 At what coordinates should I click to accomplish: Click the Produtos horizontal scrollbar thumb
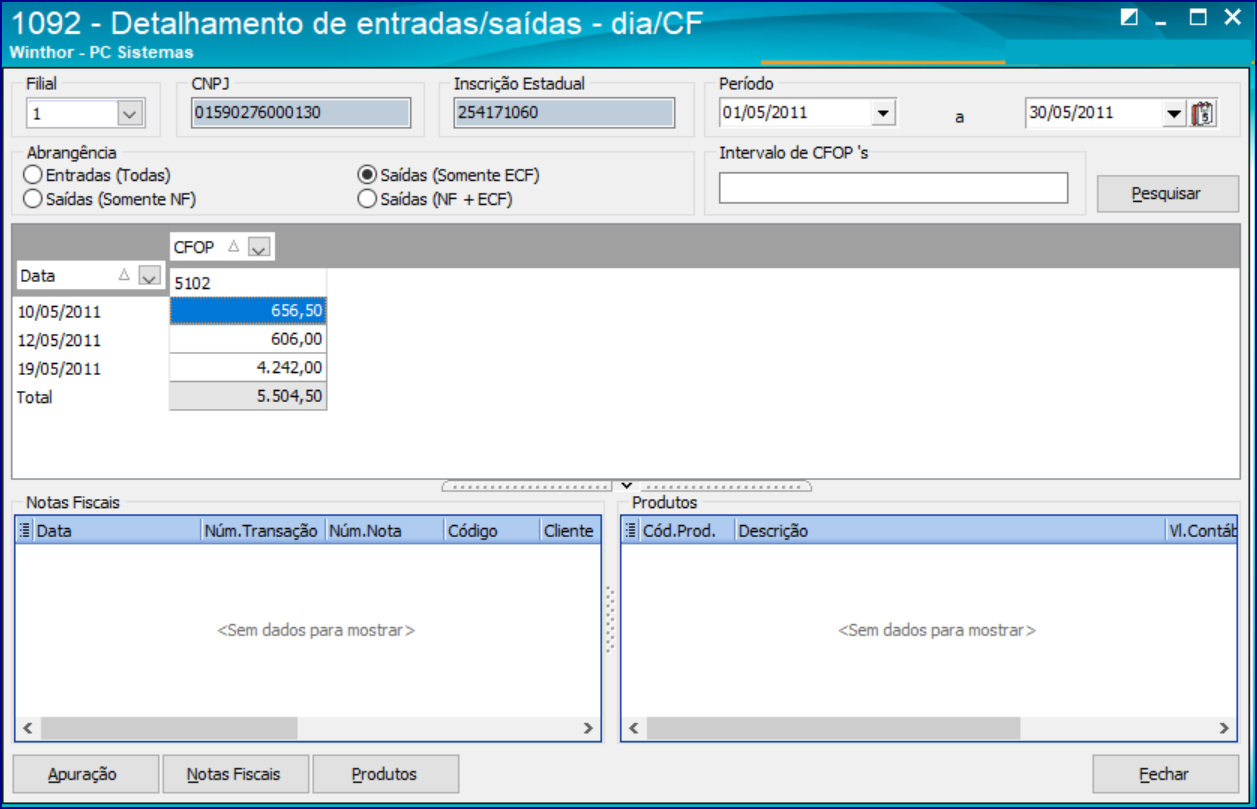click(x=833, y=728)
